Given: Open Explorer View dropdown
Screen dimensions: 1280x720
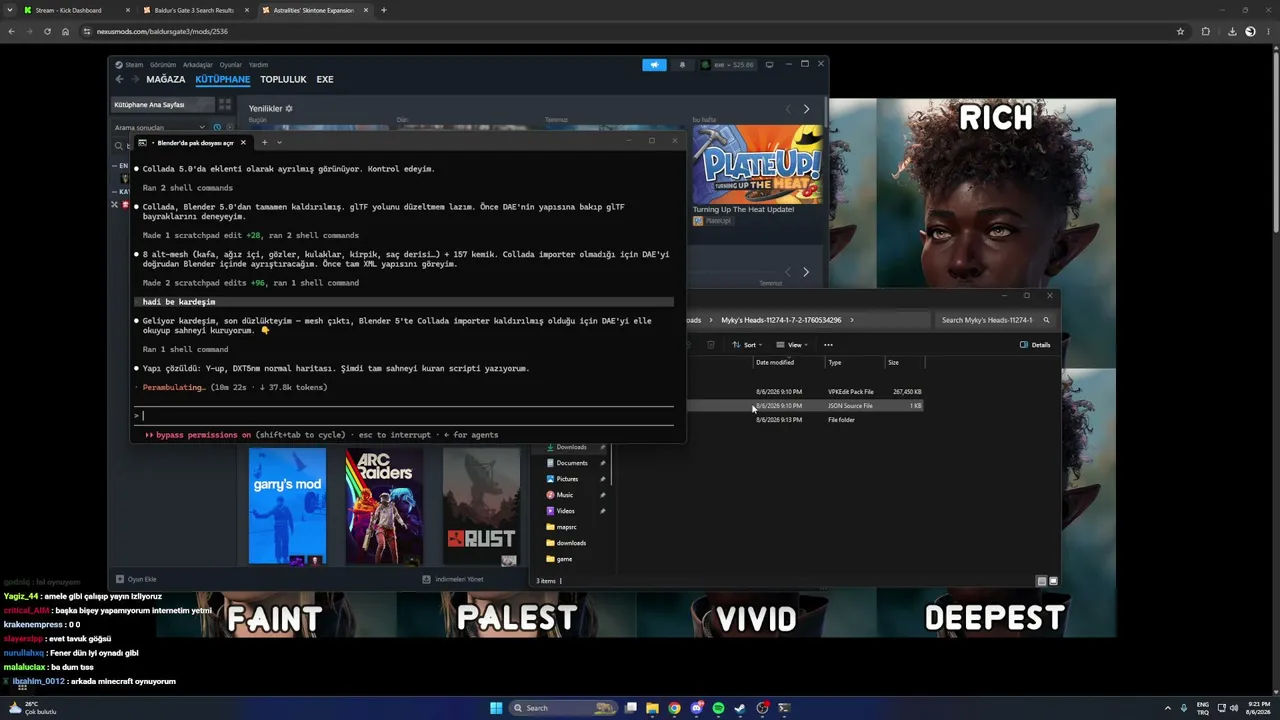Looking at the screenshot, I should pyautogui.click(x=791, y=345).
